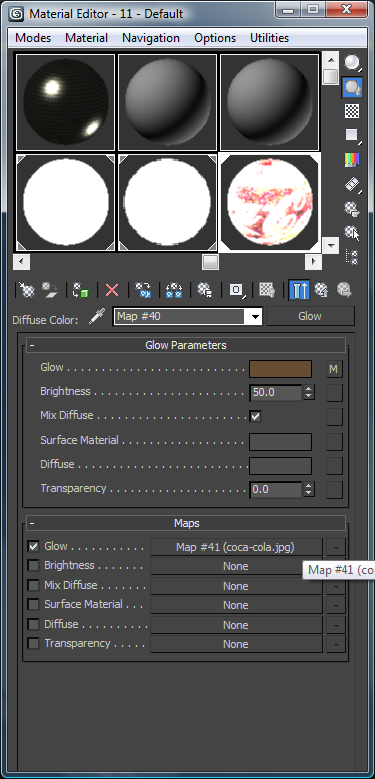
Task: Open the brown Glow color swatch
Action: click(281, 369)
